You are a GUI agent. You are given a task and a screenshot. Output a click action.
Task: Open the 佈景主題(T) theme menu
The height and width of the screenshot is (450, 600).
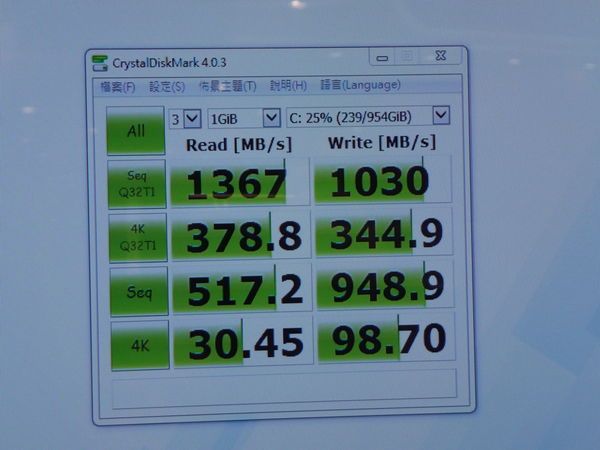(x=227, y=86)
